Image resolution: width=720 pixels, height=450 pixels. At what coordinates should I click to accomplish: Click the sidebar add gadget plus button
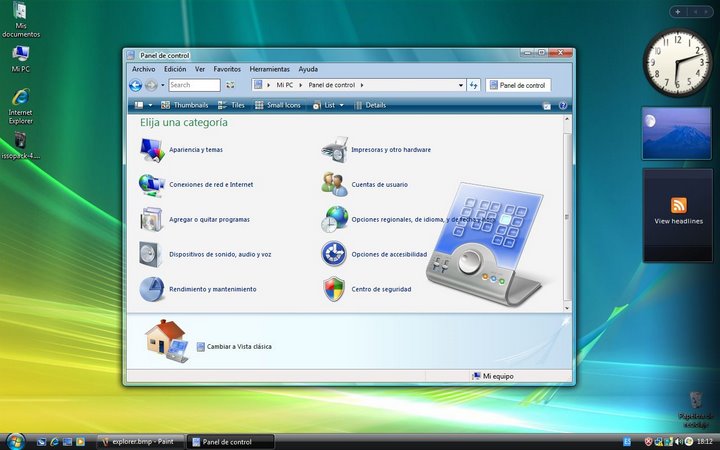point(678,12)
